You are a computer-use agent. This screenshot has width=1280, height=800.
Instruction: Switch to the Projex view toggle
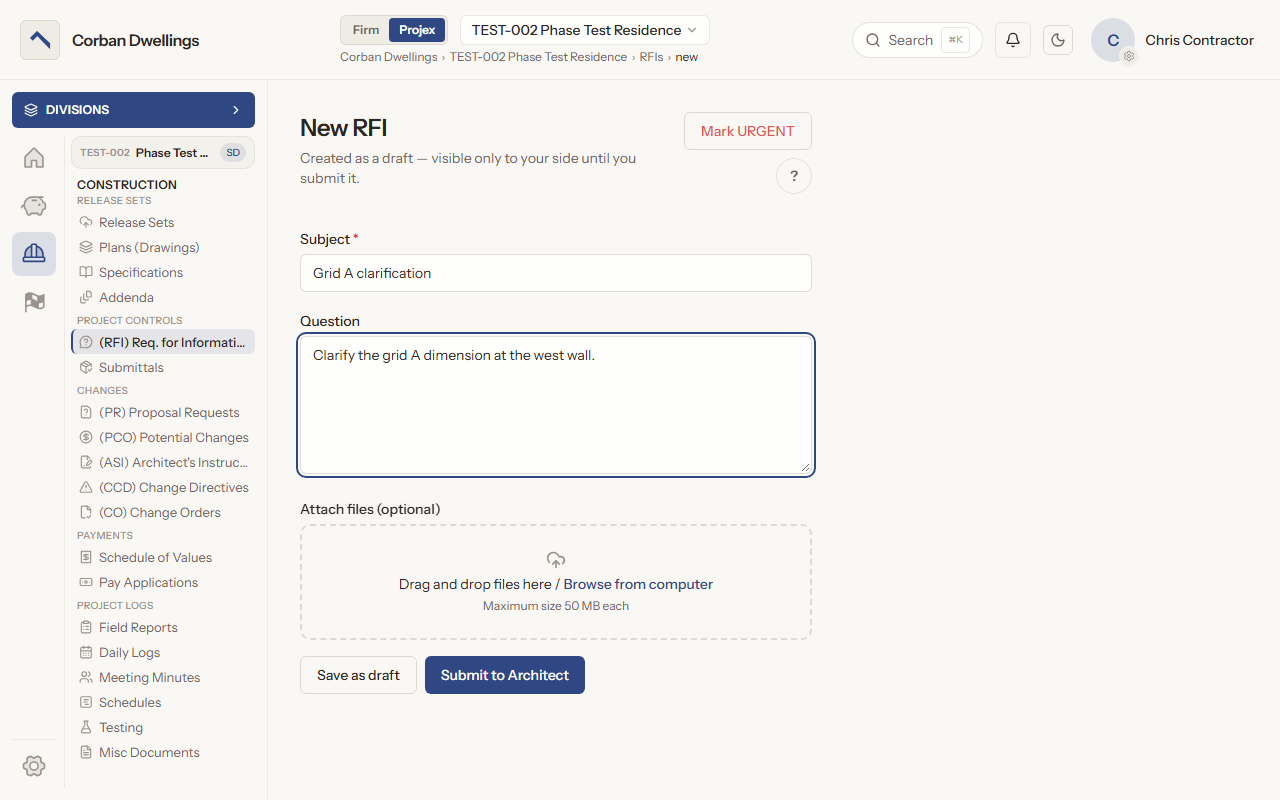tap(417, 30)
